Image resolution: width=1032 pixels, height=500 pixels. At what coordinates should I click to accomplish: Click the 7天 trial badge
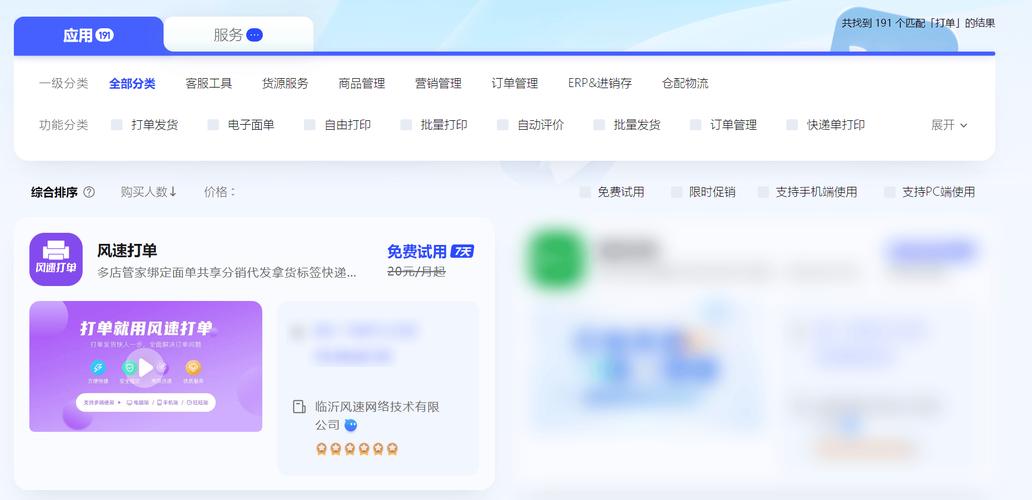coord(463,251)
